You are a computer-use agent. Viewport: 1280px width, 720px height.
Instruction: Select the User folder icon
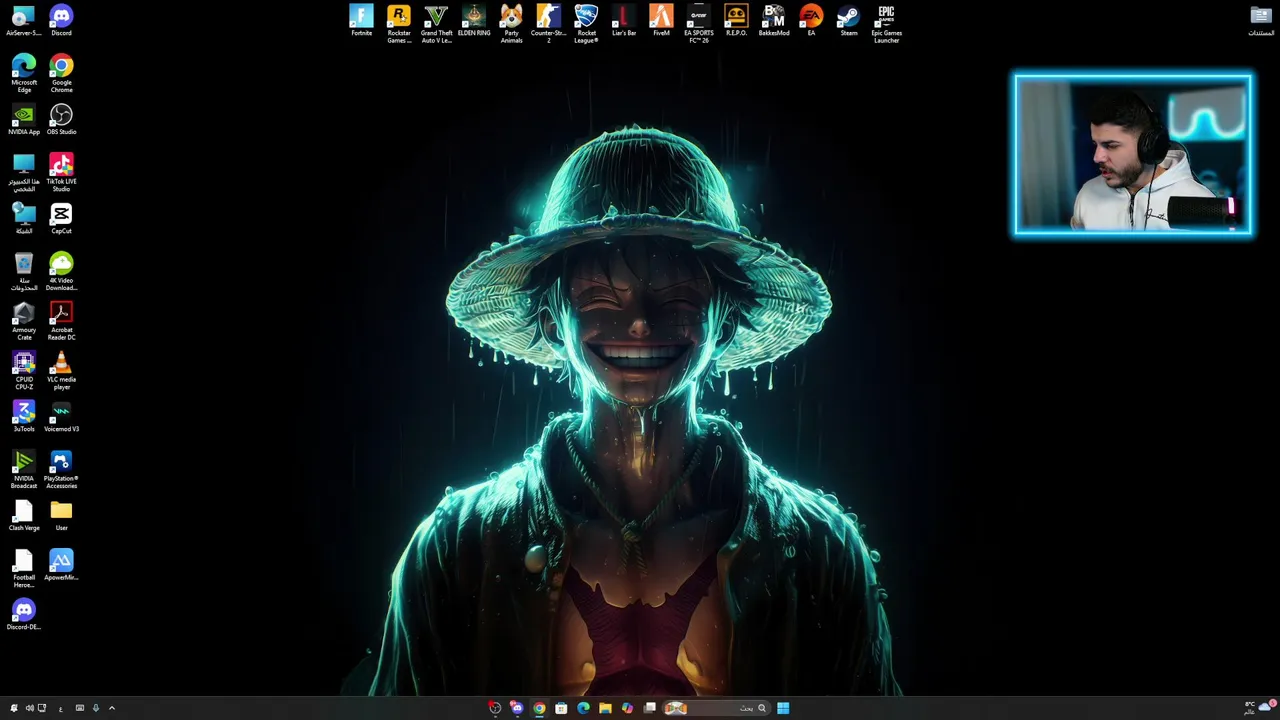point(61,516)
